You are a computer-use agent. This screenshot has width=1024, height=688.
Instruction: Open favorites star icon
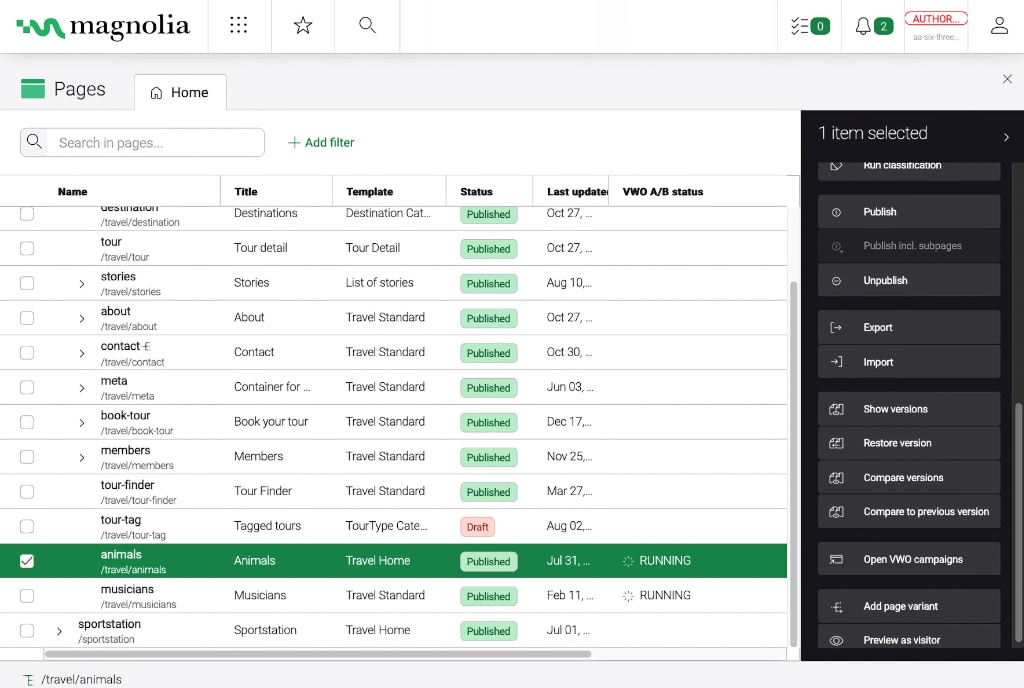[303, 26]
